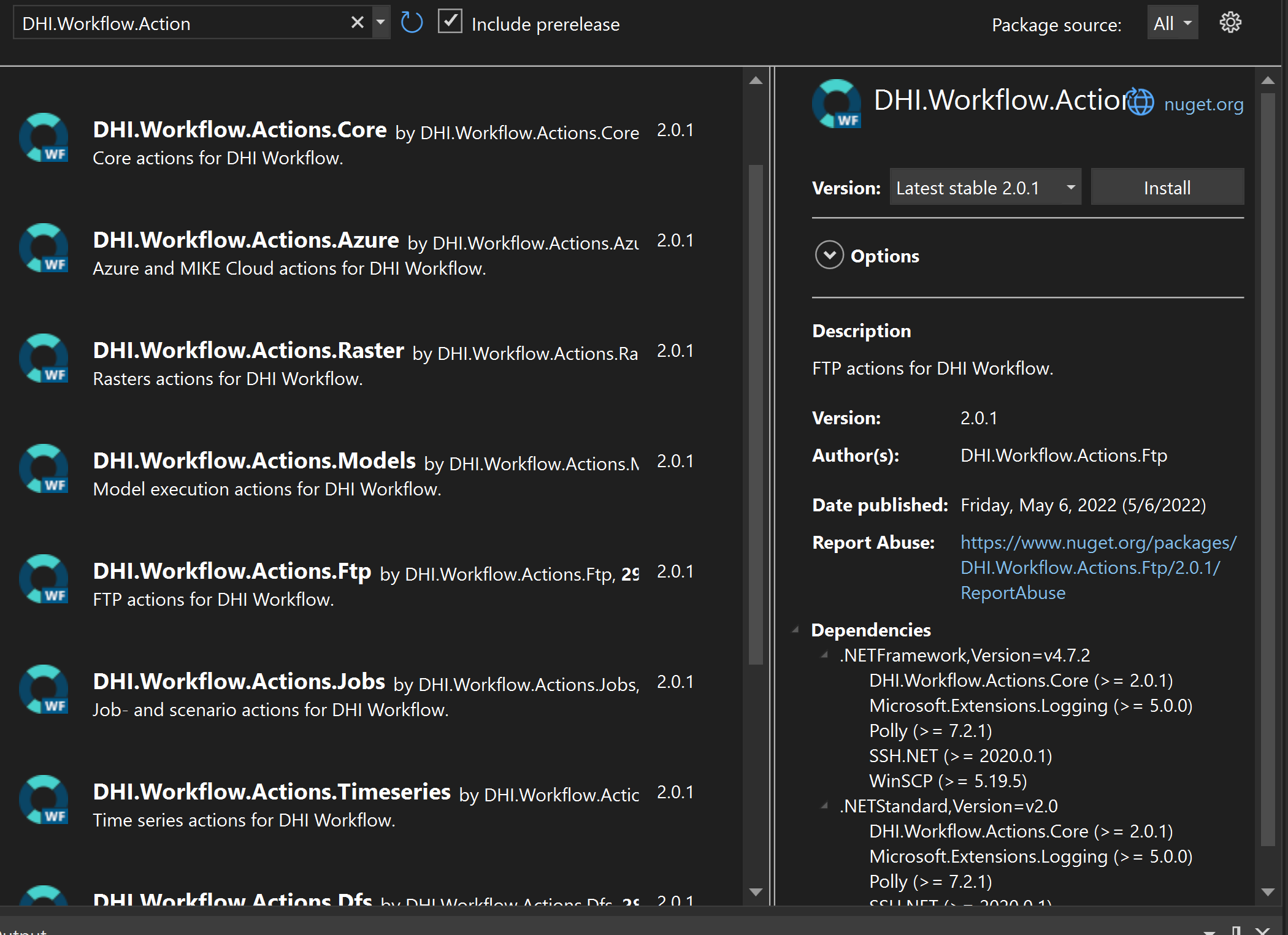Click DHI.Workflow.Actions.Models package icon
Viewport: 1288px width, 935px height.
[x=44, y=469]
